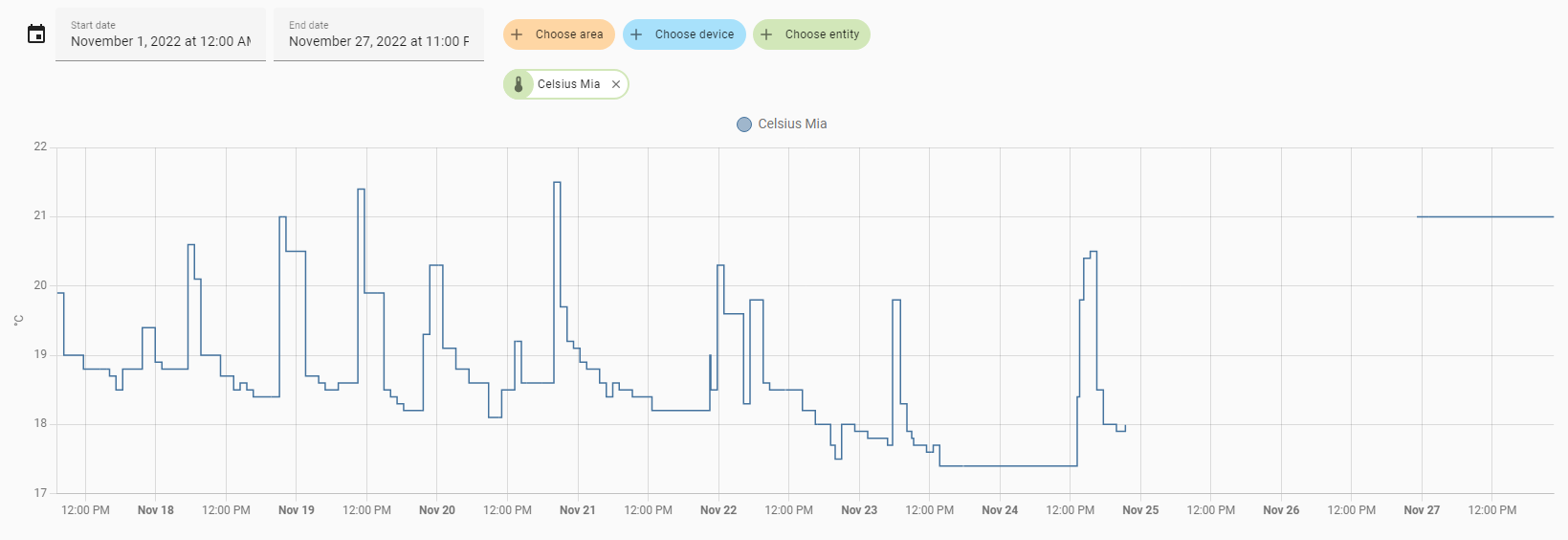This screenshot has height=540, width=1568.
Task: Click the long flat 17.4° segment on Nov 24
Action: tap(1008, 466)
